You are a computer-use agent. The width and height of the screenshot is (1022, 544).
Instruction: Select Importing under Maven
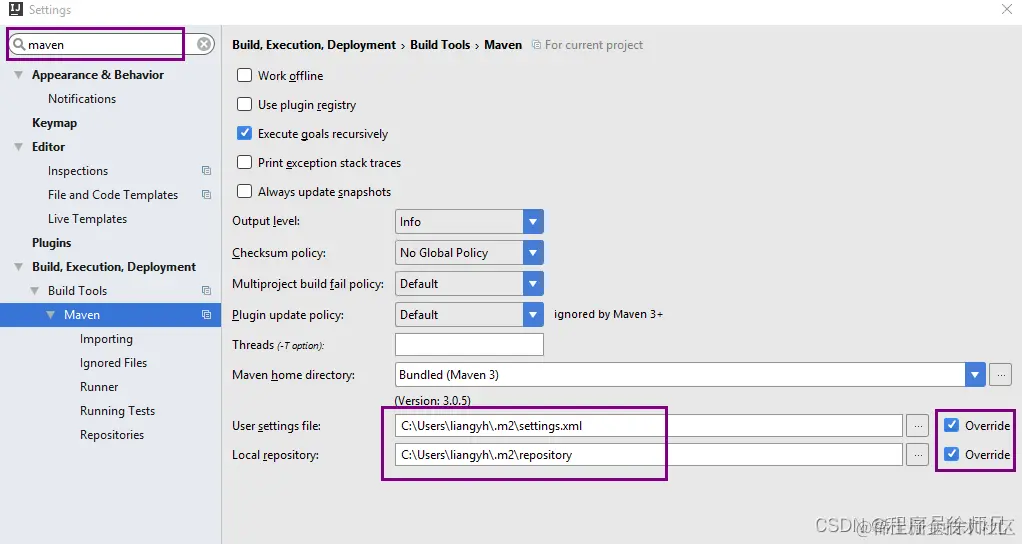106,339
